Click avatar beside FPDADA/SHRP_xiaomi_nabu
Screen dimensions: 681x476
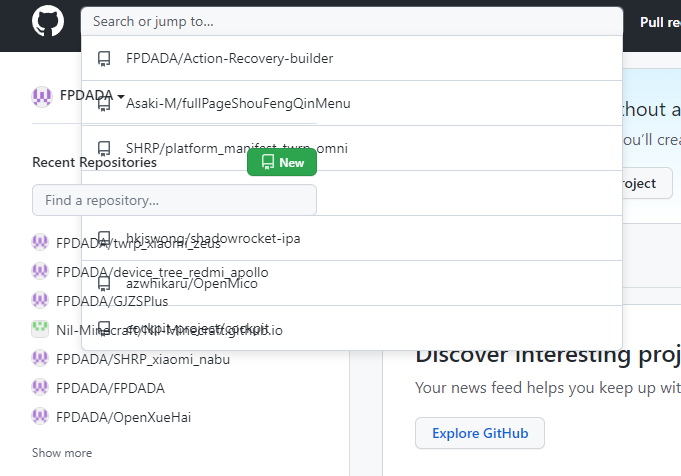coord(40,358)
